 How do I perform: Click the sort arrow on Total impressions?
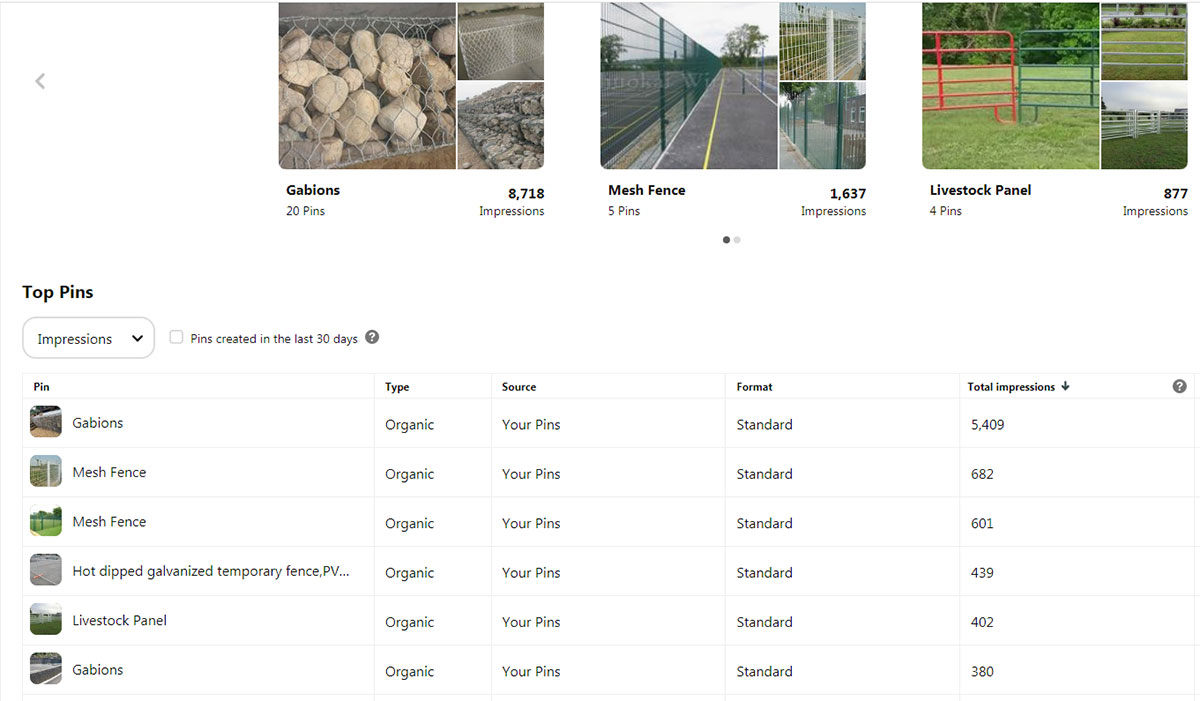(1066, 387)
